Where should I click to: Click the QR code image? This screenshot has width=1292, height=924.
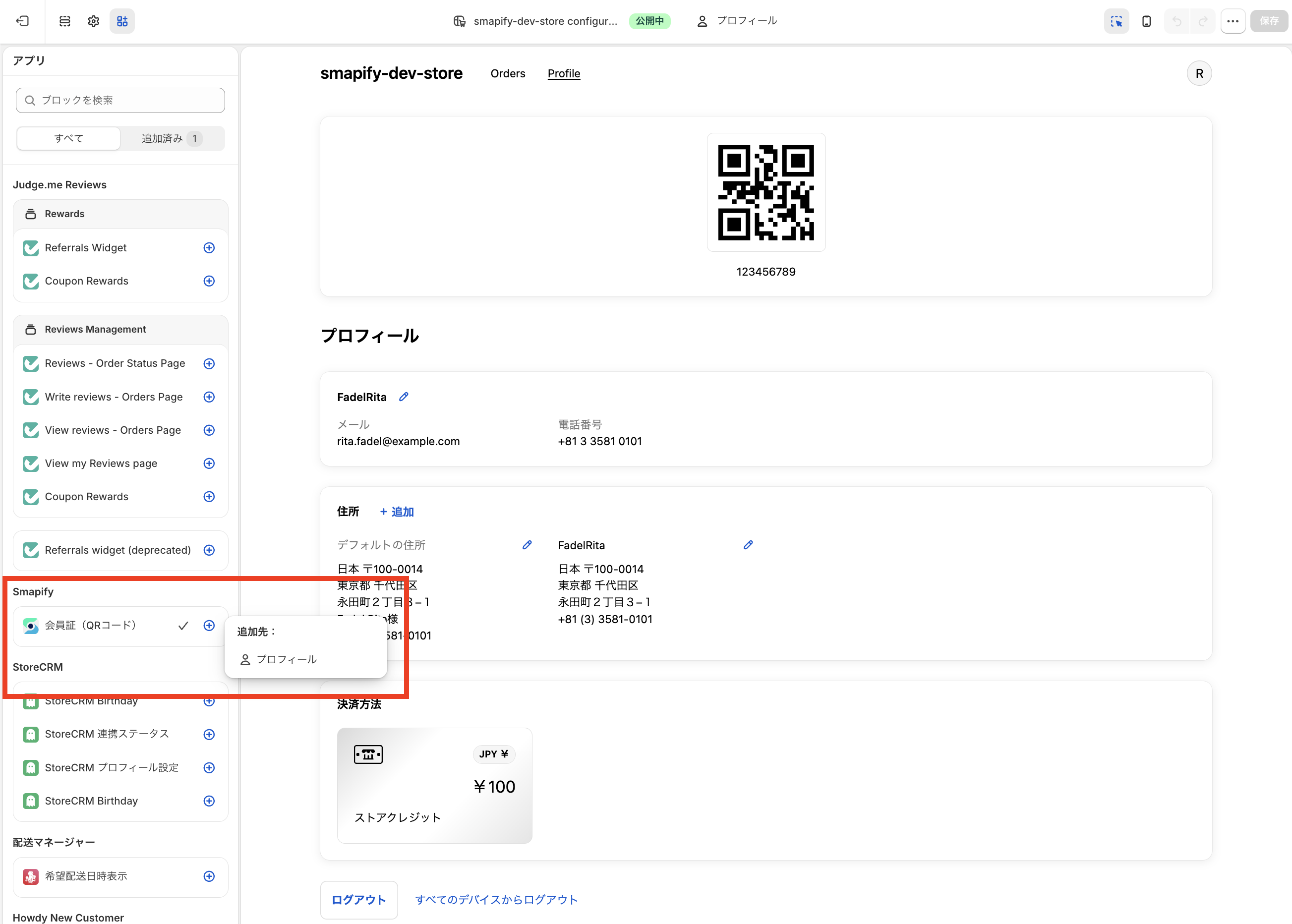766,192
